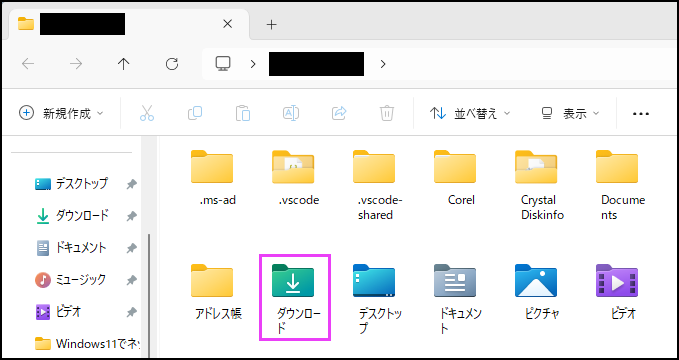Click the .vscode-shared name label
This screenshot has width=679, height=360.
click(x=380, y=208)
